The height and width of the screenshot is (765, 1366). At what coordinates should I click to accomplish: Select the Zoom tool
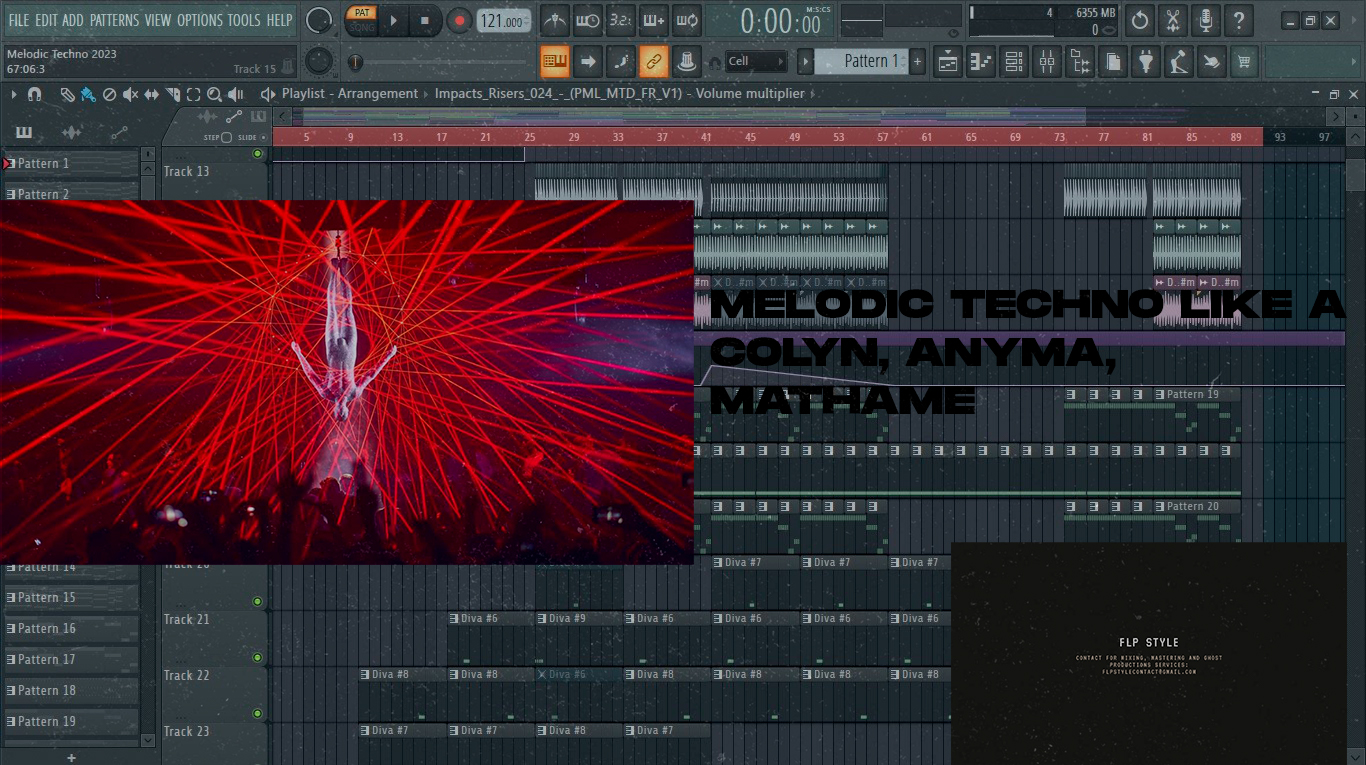point(215,94)
